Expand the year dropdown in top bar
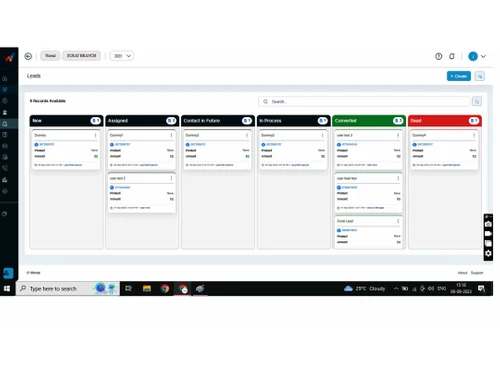This screenshot has width=500, height=375. [122, 56]
